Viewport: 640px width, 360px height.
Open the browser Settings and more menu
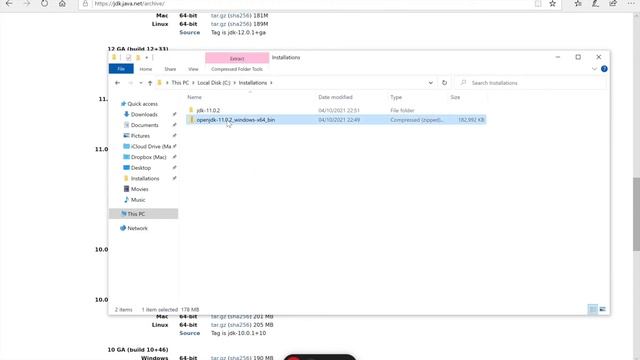click(x=631, y=4)
